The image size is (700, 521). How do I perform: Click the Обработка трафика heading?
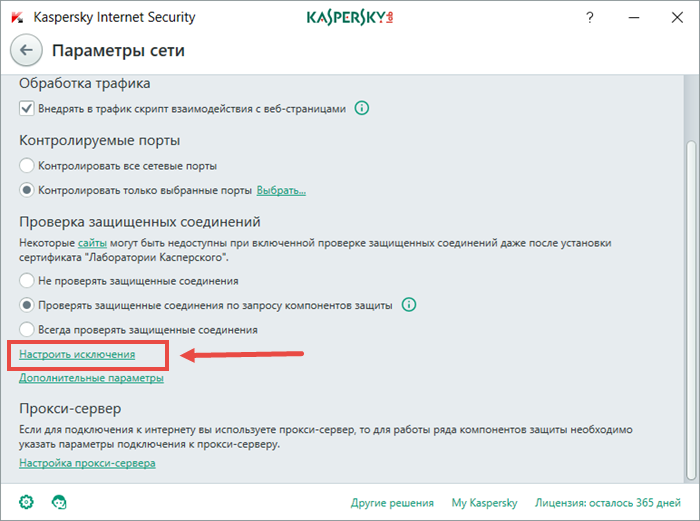(x=84, y=83)
